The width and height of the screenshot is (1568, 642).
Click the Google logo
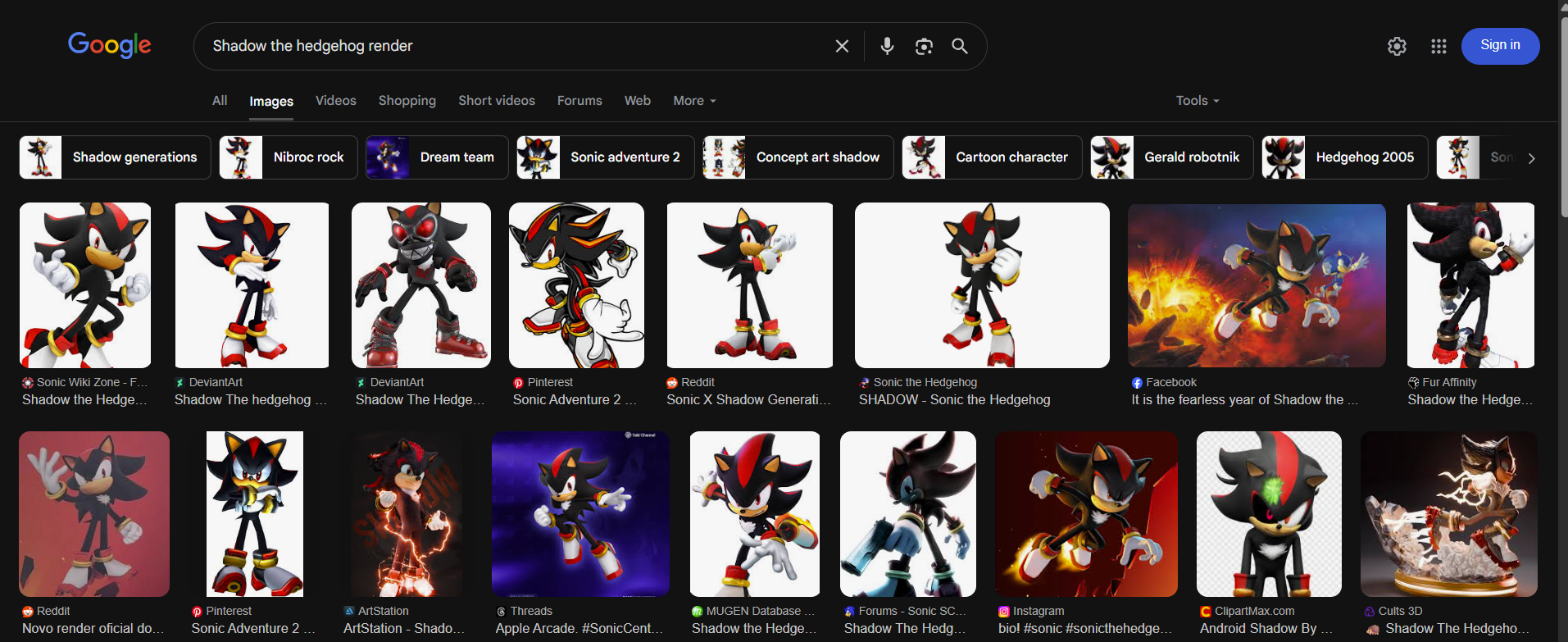tap(110, 45)
